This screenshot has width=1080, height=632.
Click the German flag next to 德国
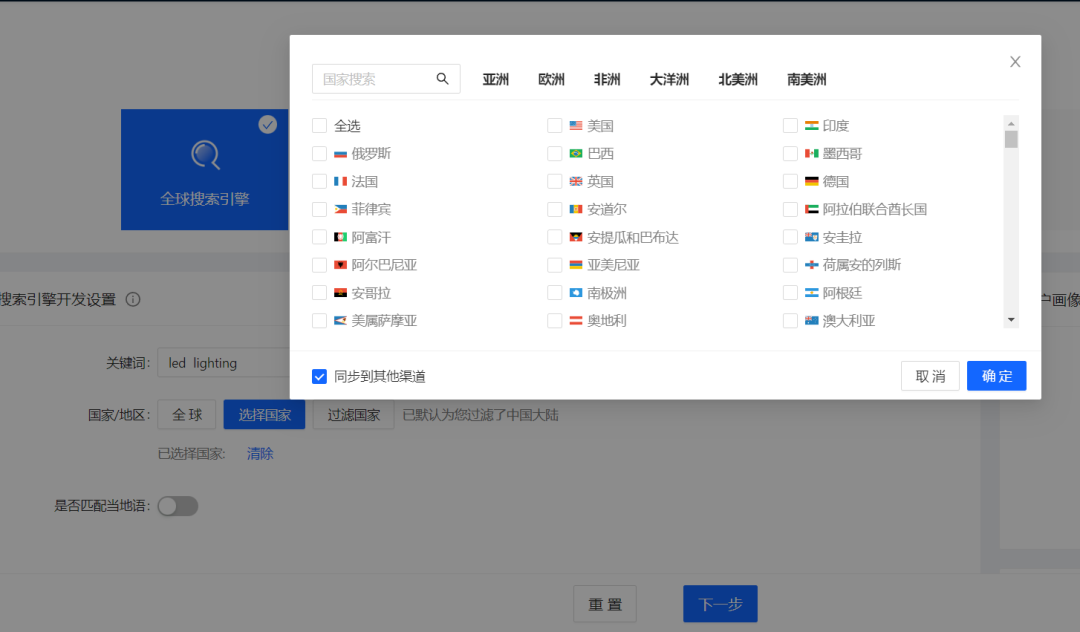(812, 182)
